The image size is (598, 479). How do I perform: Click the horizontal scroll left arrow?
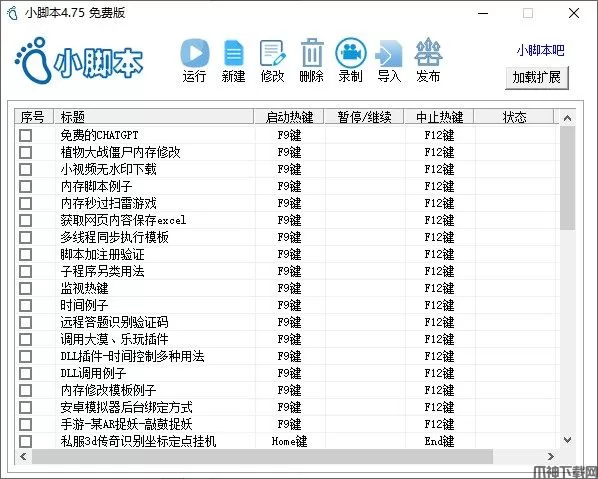(23, 456)
